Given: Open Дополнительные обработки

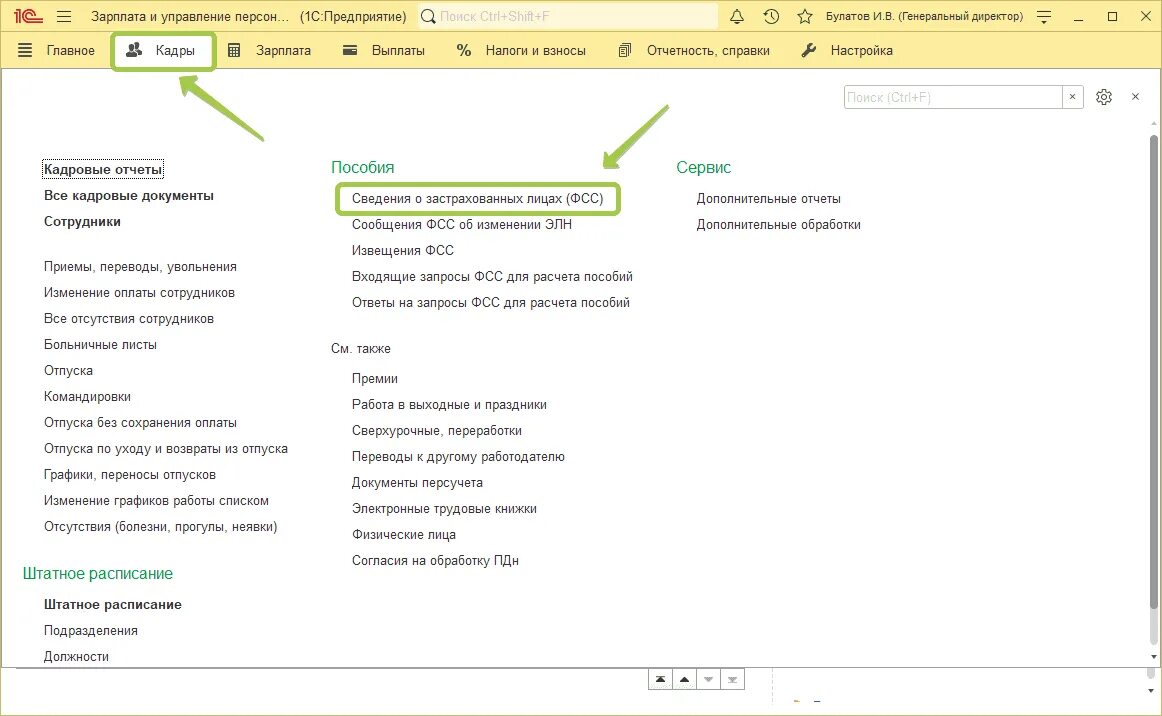Looking at the screenshot, I should tap(778, 225).
